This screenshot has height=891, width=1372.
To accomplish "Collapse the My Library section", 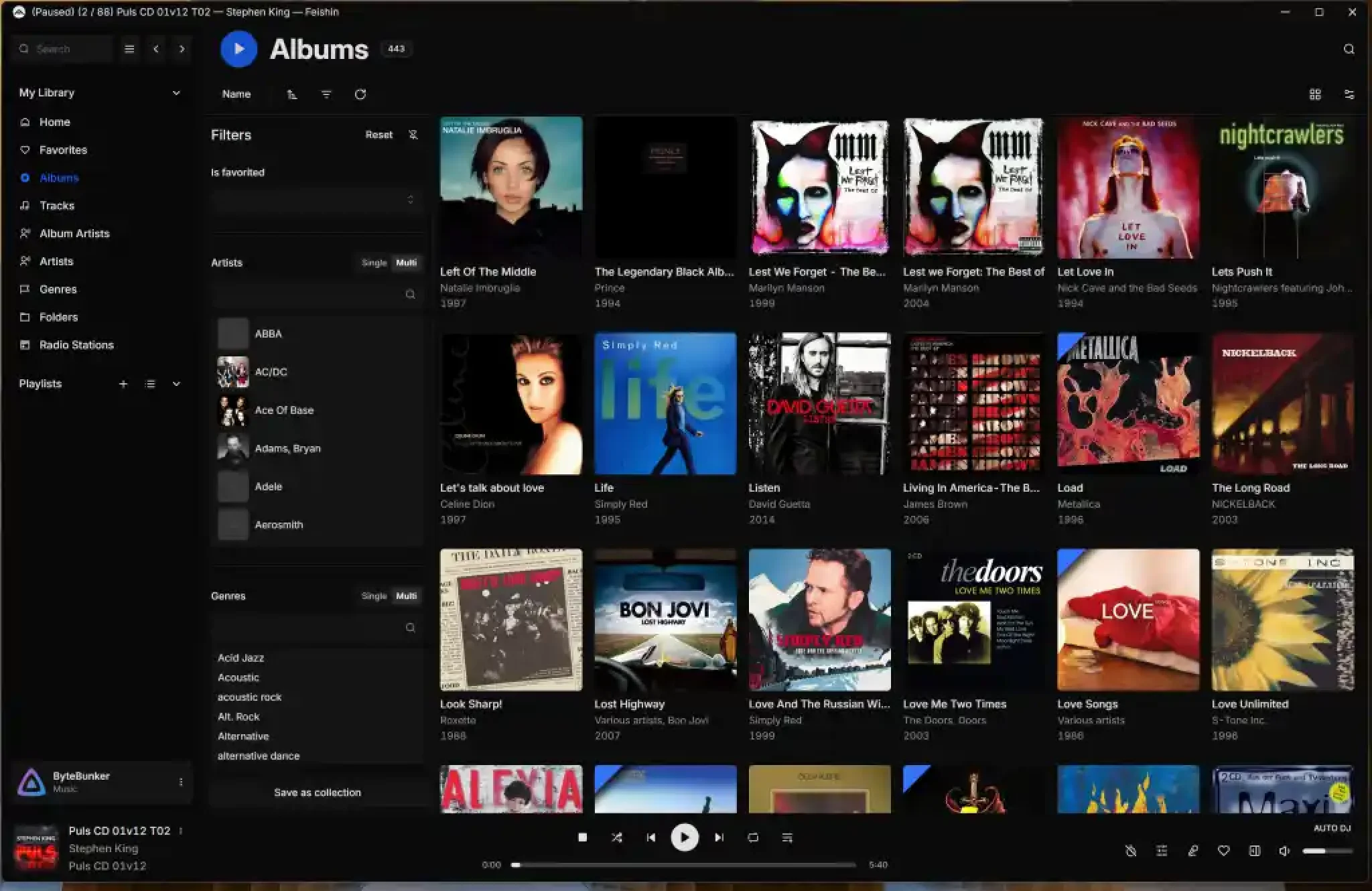I will (176, 93).
